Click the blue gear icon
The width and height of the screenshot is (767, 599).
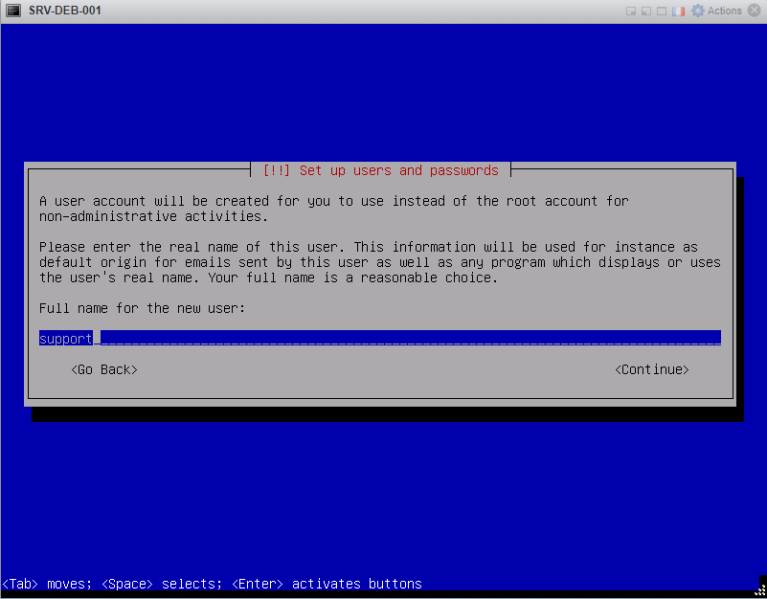tap(698, 11)
